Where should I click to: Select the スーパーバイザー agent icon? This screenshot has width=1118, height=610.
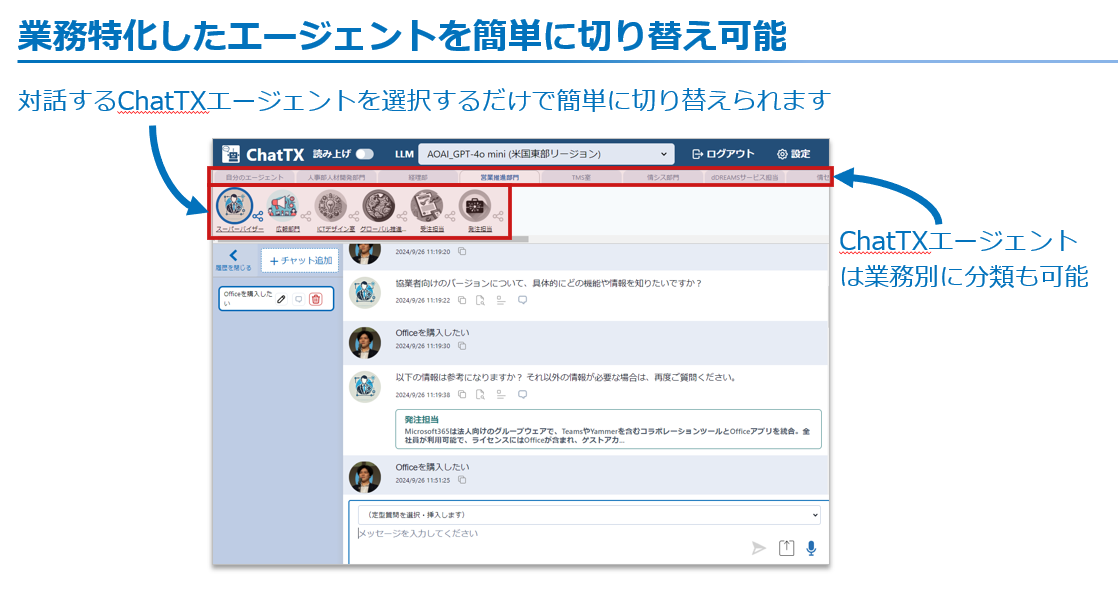pyautogui.click(x=236, y=206)
